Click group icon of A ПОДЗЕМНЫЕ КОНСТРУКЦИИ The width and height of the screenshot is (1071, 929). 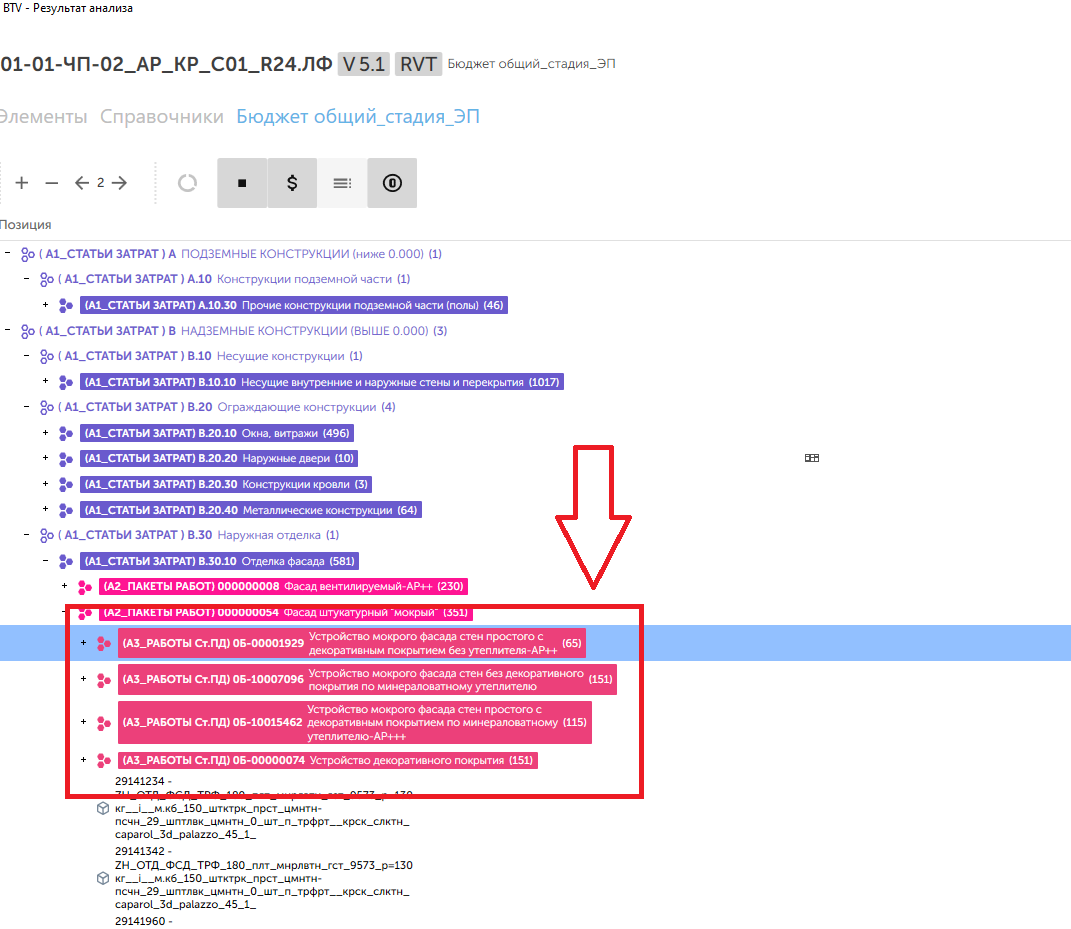[x=27, y=254]
